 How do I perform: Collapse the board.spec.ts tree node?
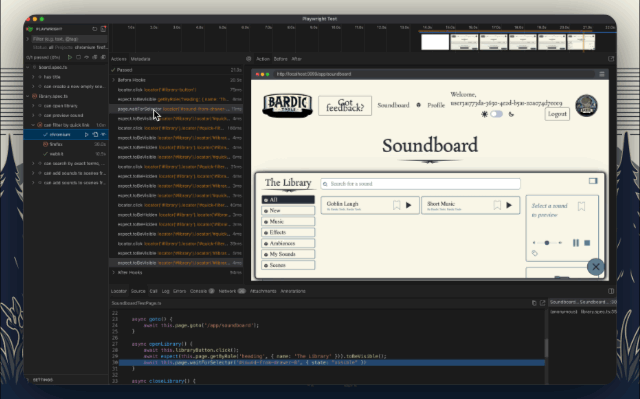pyautogui.click(x=28, y=67)
